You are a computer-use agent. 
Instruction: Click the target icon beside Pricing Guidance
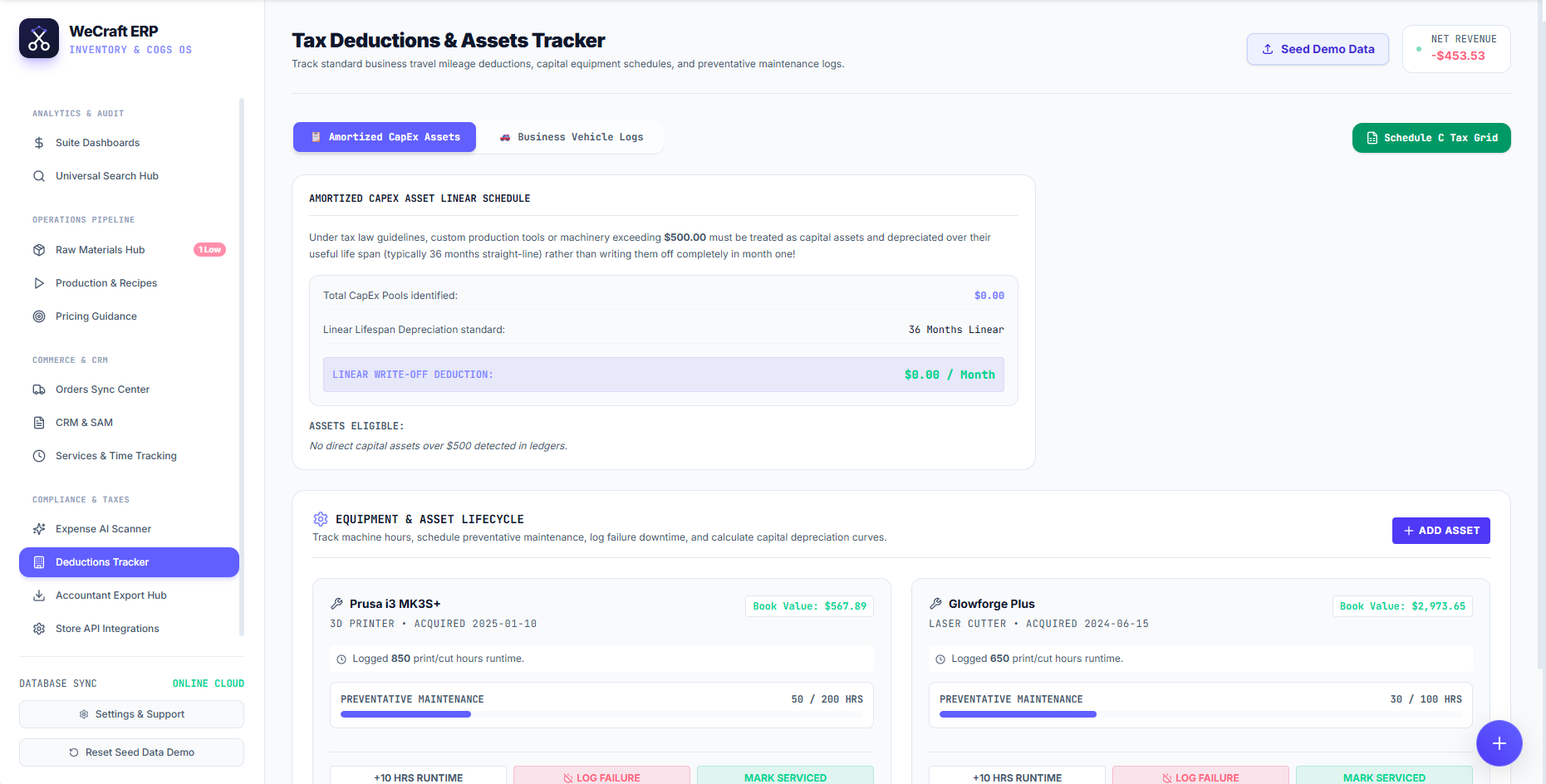(39, 316)
